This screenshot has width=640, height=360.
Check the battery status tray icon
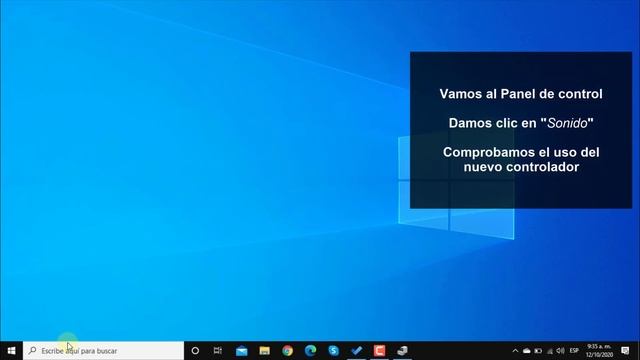tap(538, 351)
